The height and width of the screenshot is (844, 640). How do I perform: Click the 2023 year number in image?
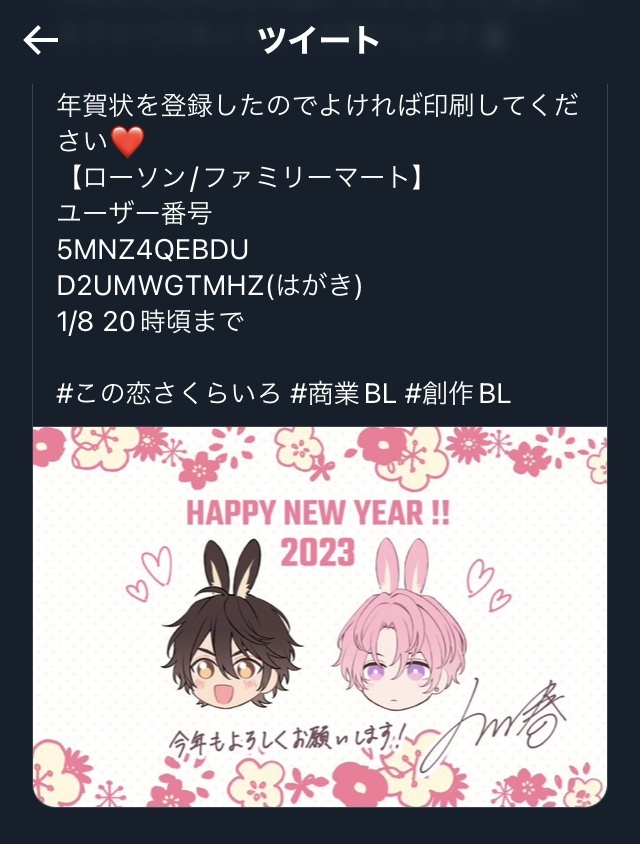tap(318, 552)
